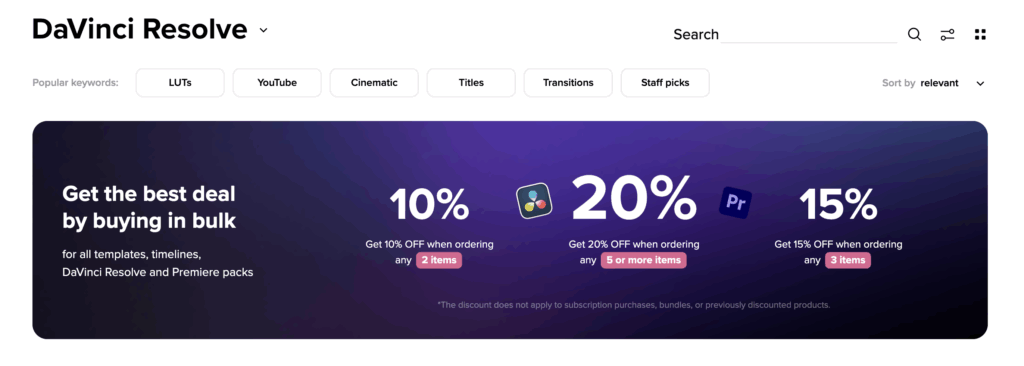Screen dimensions: 1024x366
Task: Click the 2 items pink badge
Action: click(x=439, y=260)
